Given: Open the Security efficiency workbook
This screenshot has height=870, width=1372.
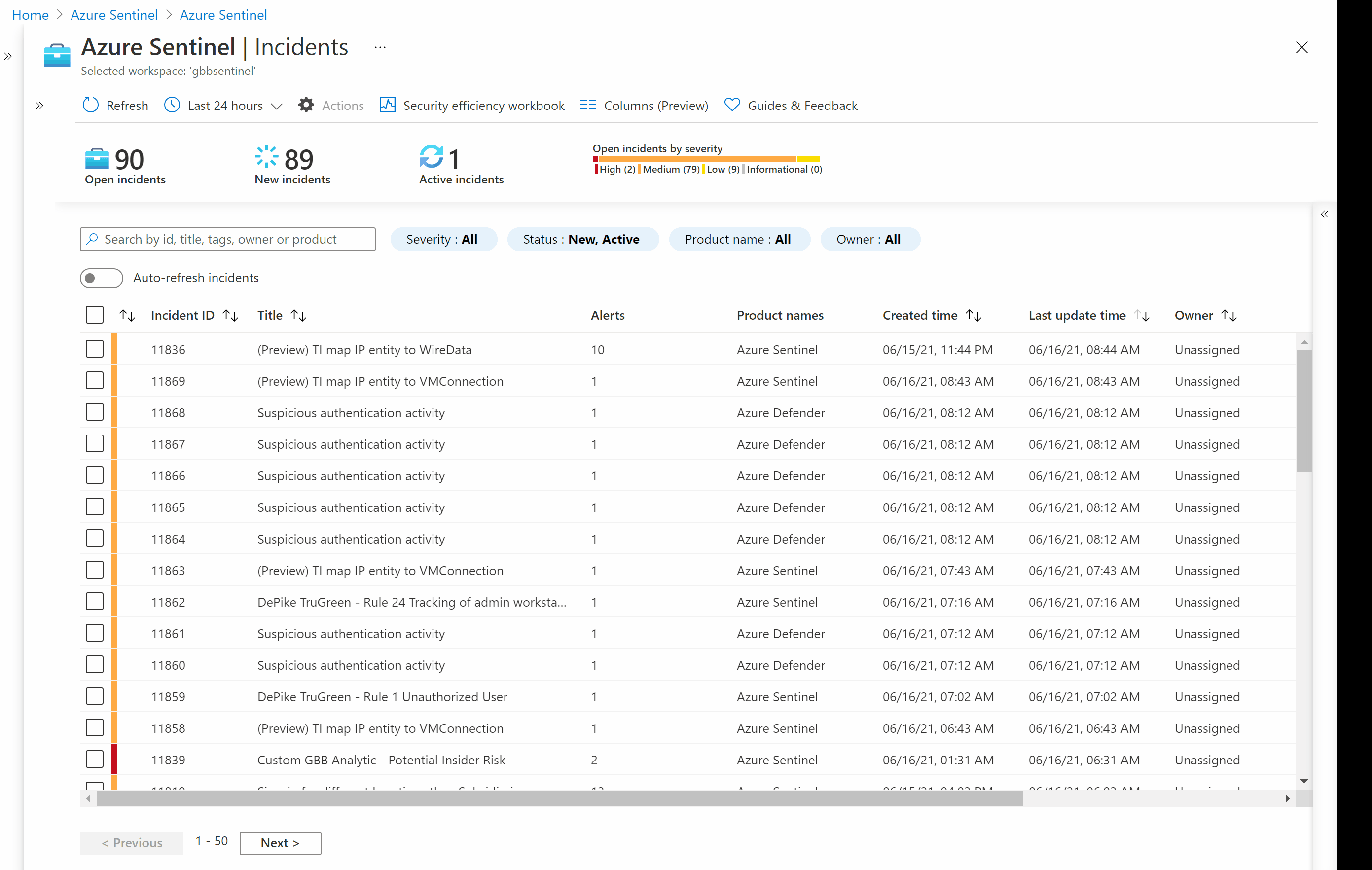Looking at the screenshot, I should pyautogui.click(x=472, y=105).
